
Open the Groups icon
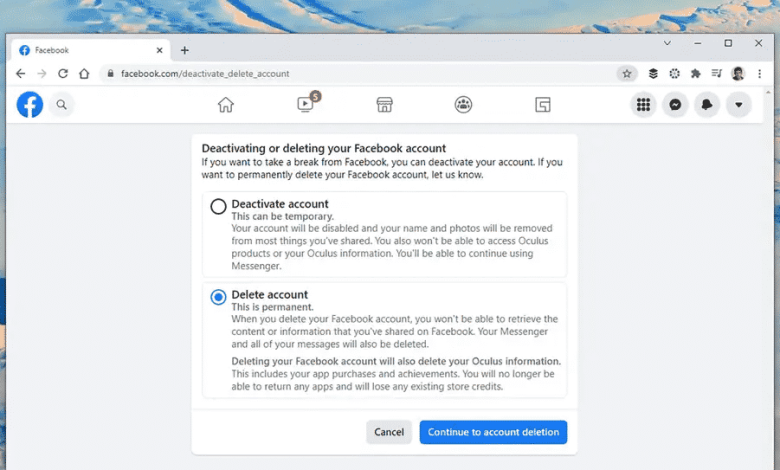pos(463,104)
